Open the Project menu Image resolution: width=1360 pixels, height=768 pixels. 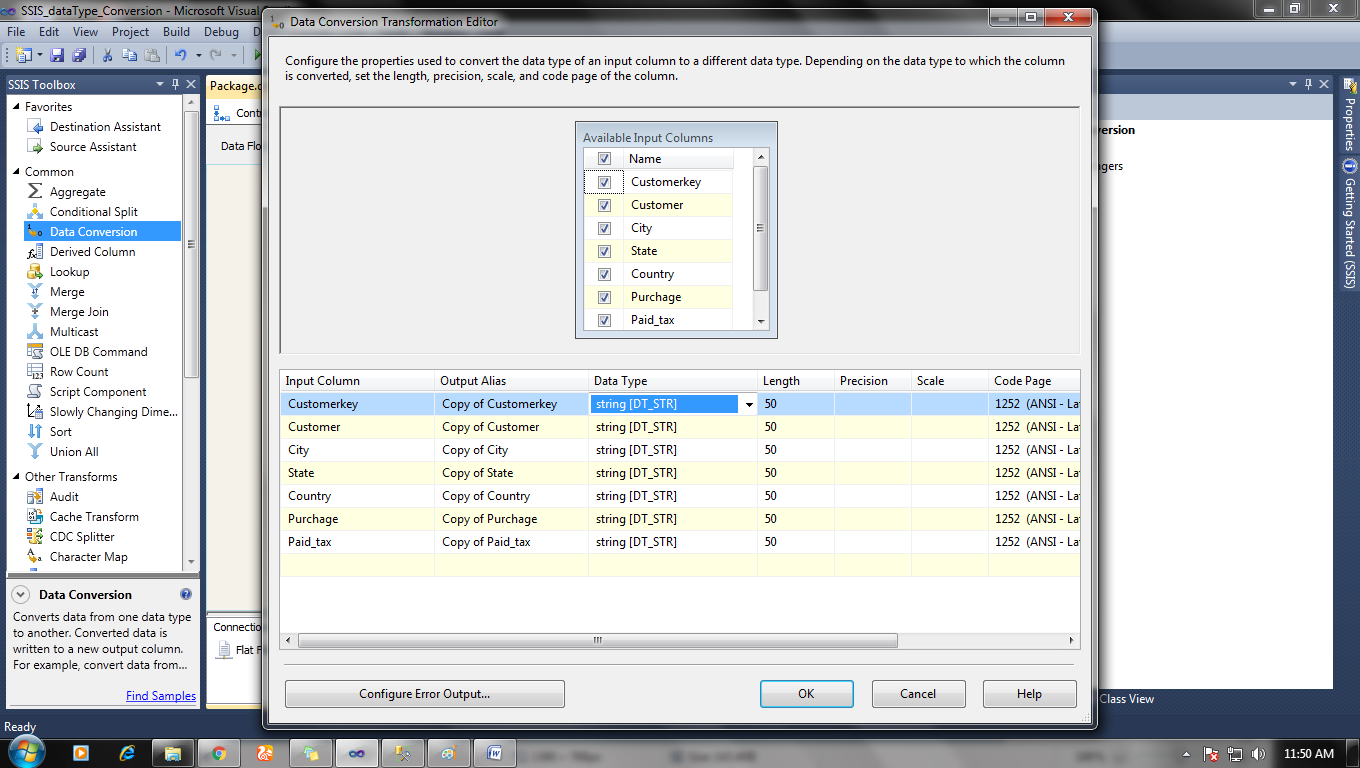(130, 32)
